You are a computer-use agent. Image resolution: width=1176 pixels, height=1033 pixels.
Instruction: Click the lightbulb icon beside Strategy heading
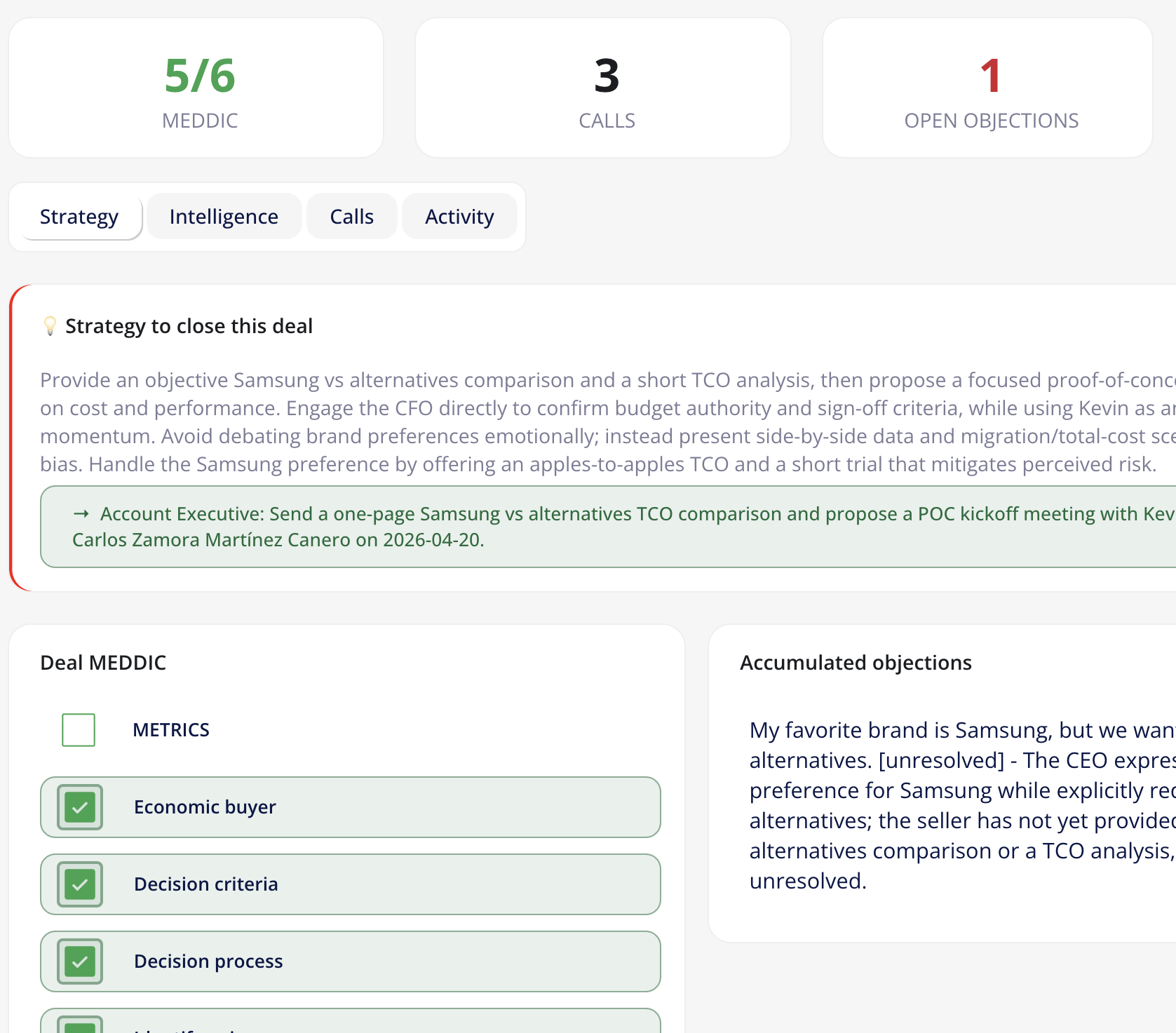point(50,326)
